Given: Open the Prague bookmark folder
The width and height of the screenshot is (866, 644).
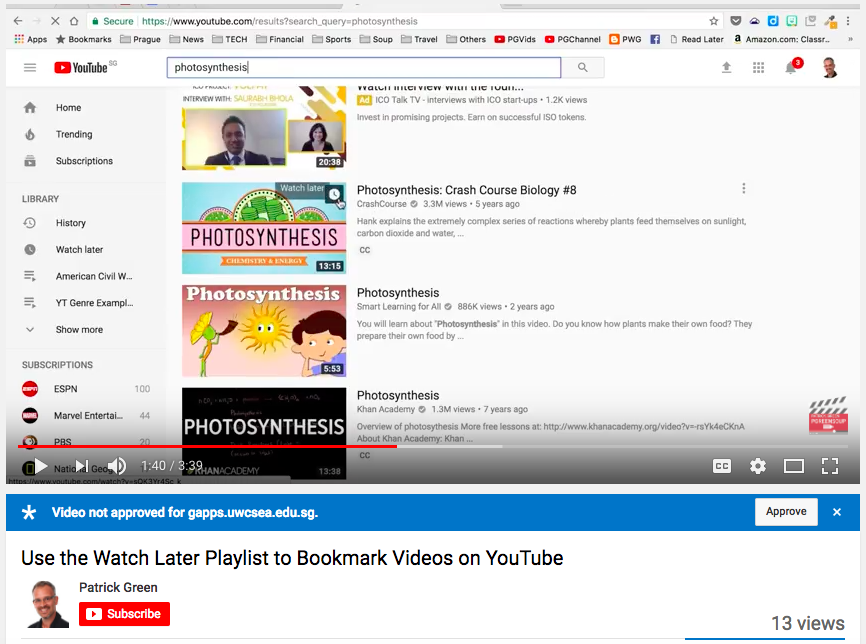Looking at the screenshot, I should [140, 39].
